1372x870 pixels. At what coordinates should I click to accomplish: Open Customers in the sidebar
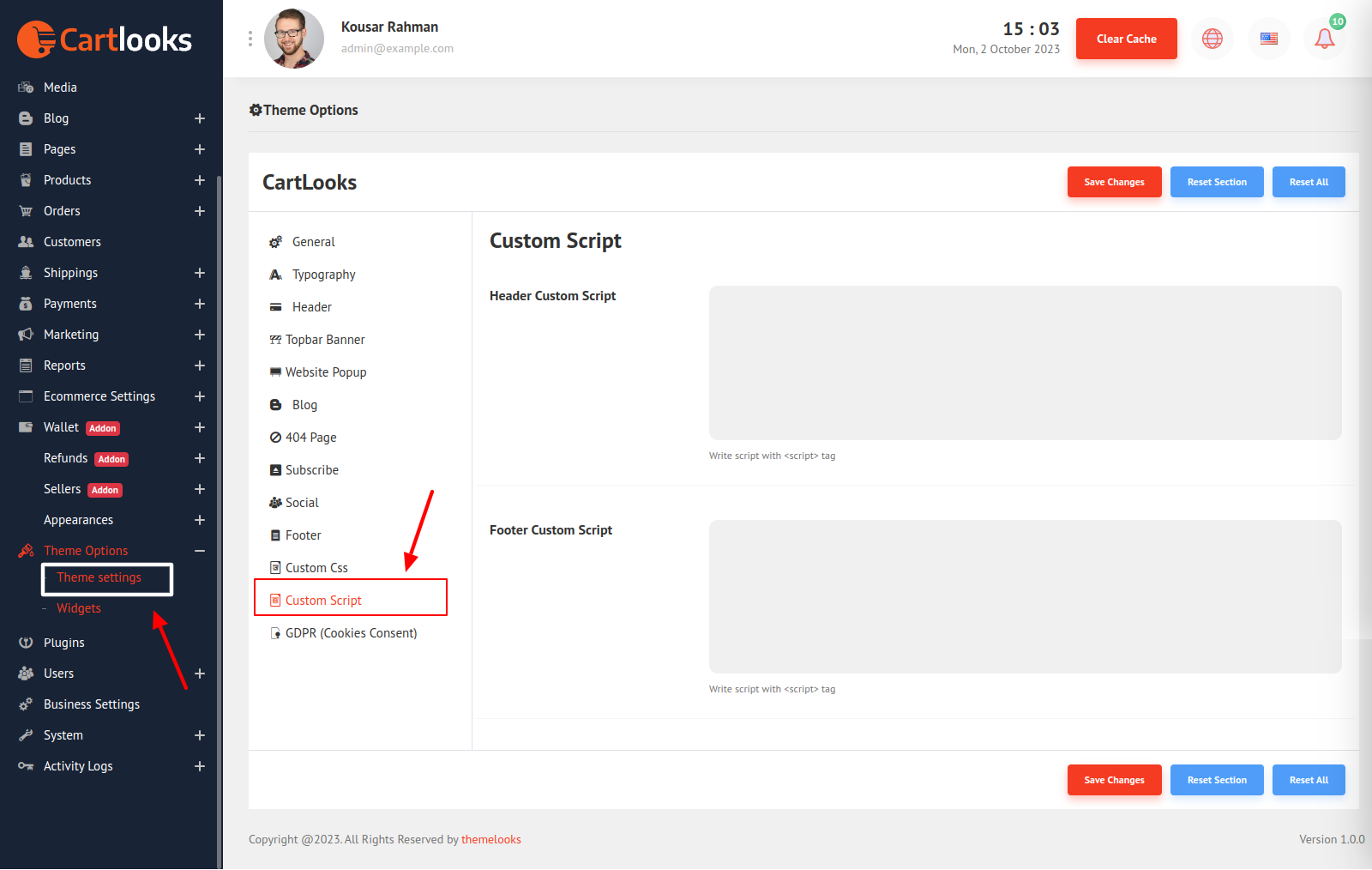point(72,242)
